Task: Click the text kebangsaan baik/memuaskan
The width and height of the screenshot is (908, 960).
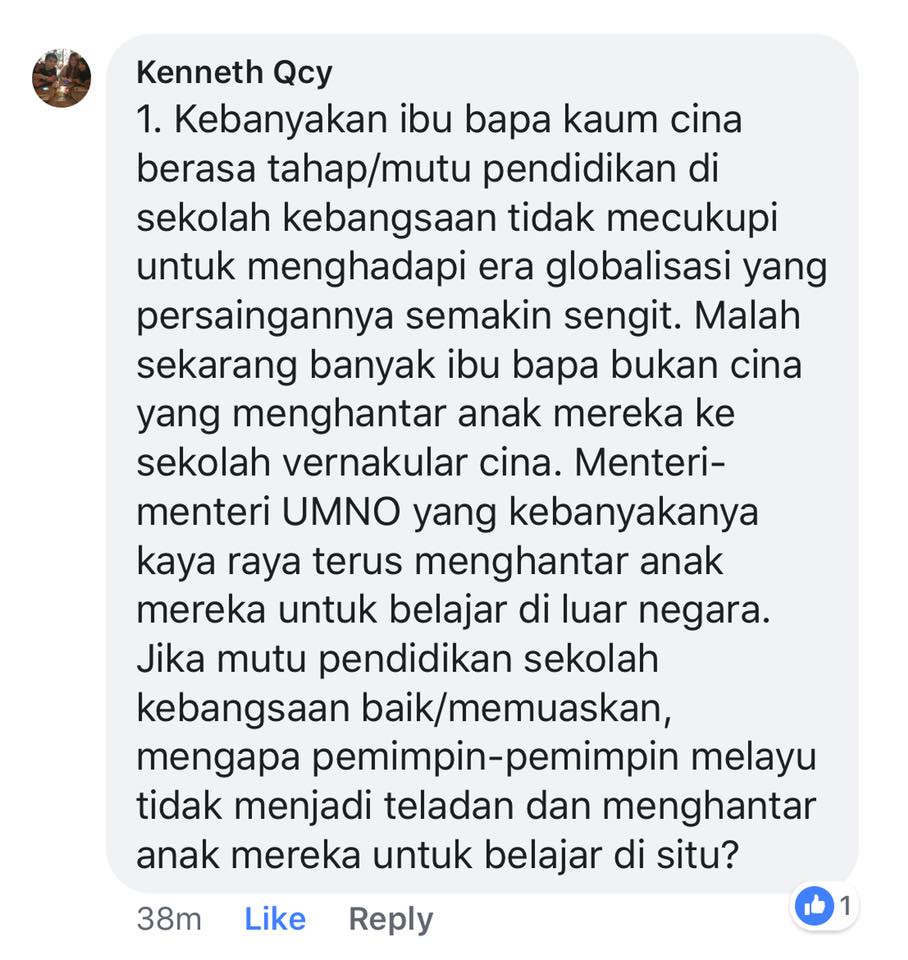Action: click(x=403, y=709)
